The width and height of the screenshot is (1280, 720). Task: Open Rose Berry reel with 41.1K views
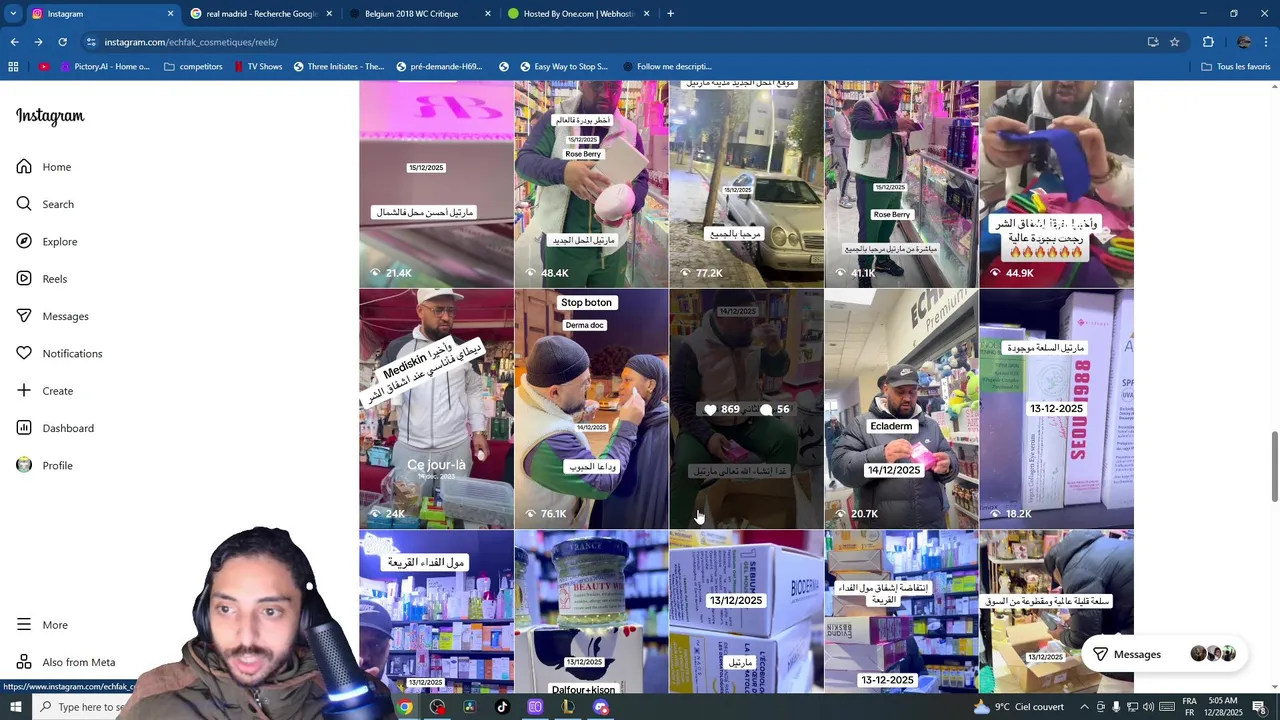click(901, 184)
